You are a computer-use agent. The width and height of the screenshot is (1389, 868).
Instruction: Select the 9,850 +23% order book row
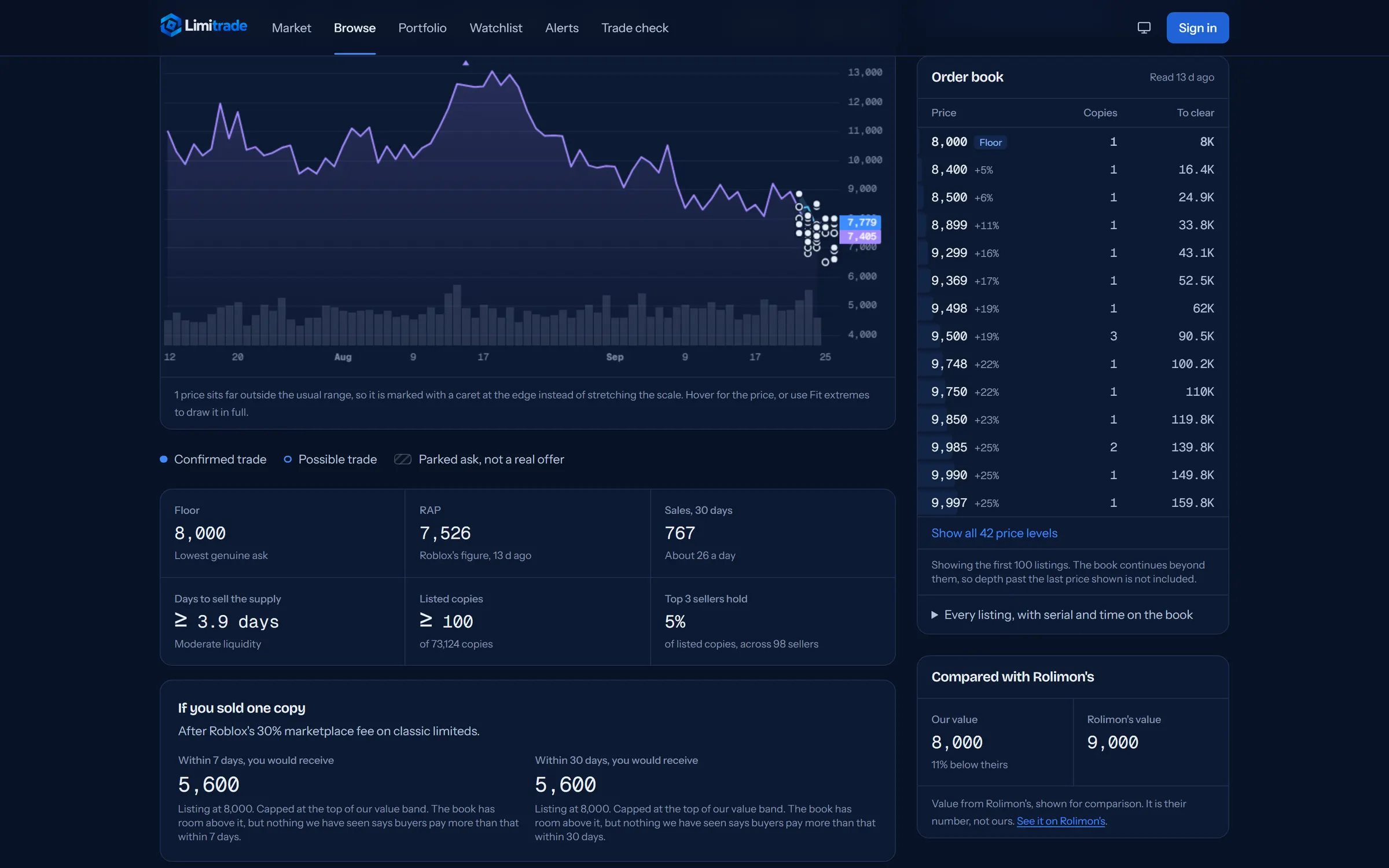(1072, 420)
